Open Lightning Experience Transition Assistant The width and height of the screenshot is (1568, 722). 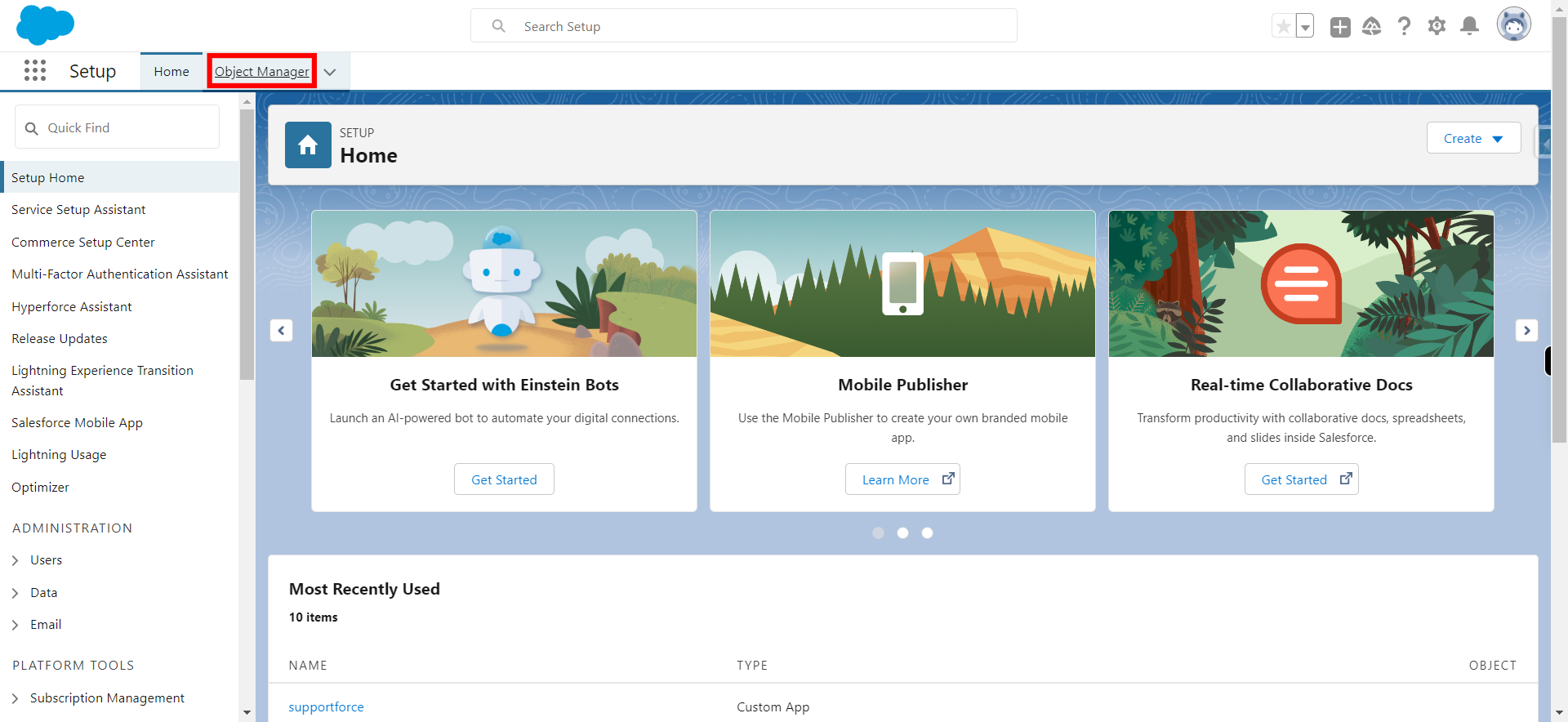point(102,381)
